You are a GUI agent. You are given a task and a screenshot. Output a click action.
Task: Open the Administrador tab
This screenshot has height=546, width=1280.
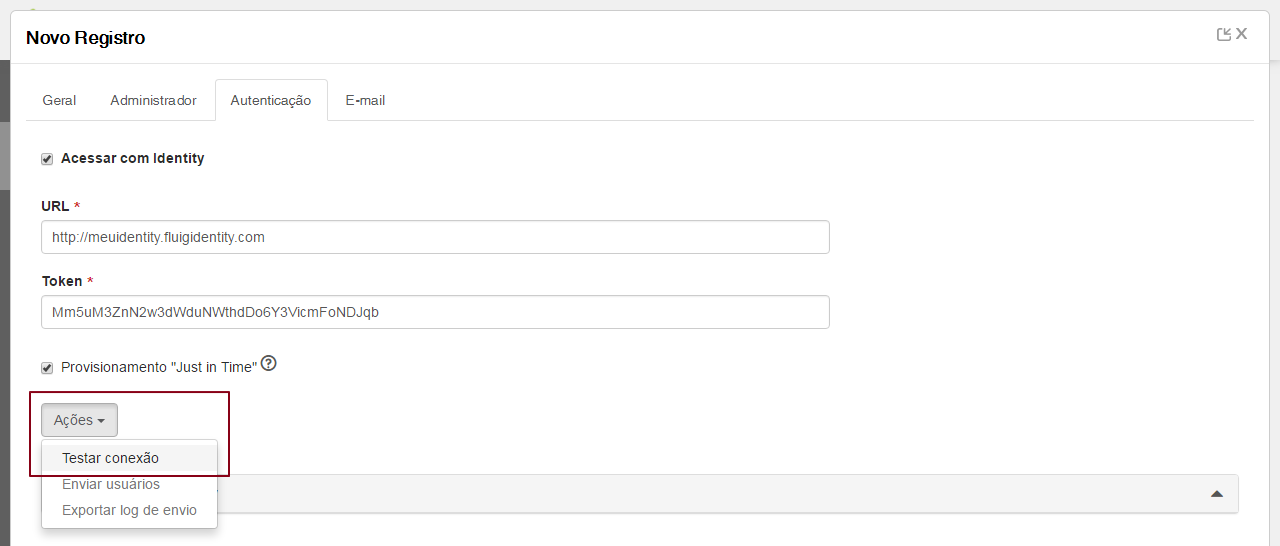click(153, 100)
